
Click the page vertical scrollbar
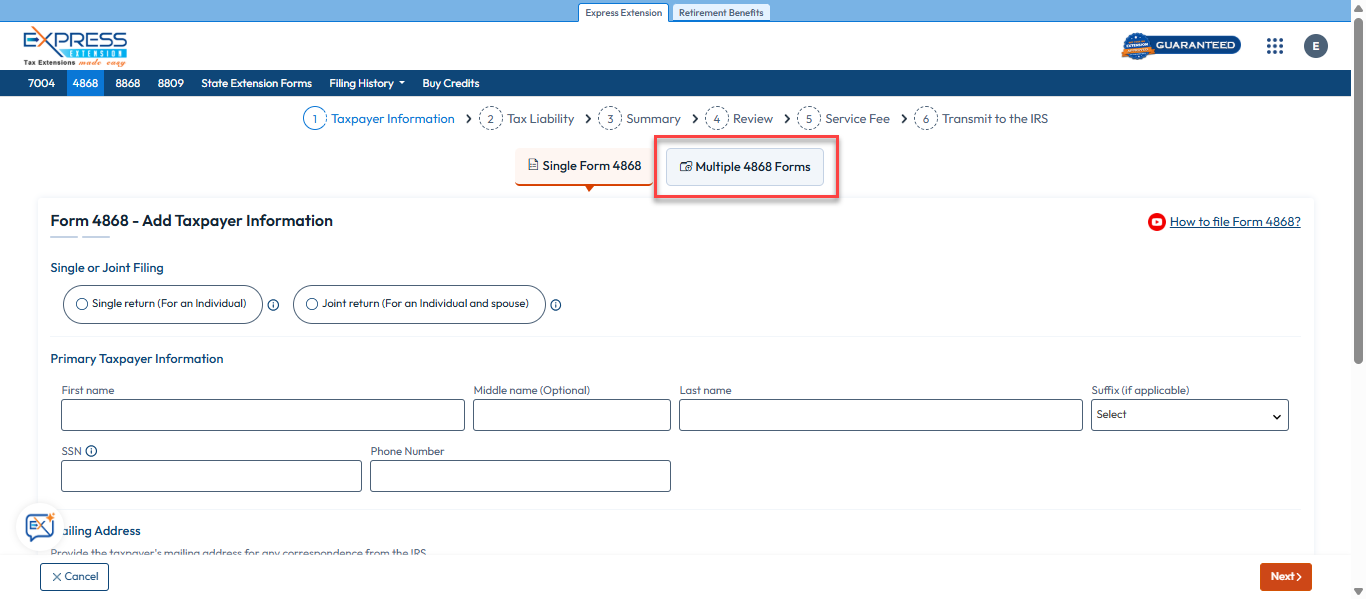[1358, 190]
